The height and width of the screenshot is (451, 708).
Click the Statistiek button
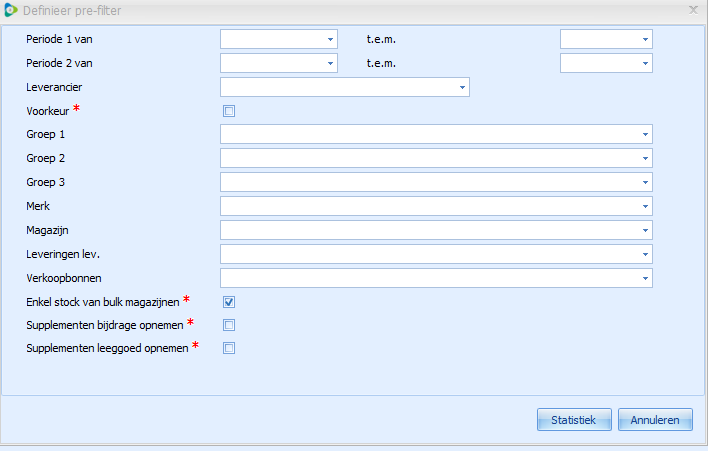(574, 420)
